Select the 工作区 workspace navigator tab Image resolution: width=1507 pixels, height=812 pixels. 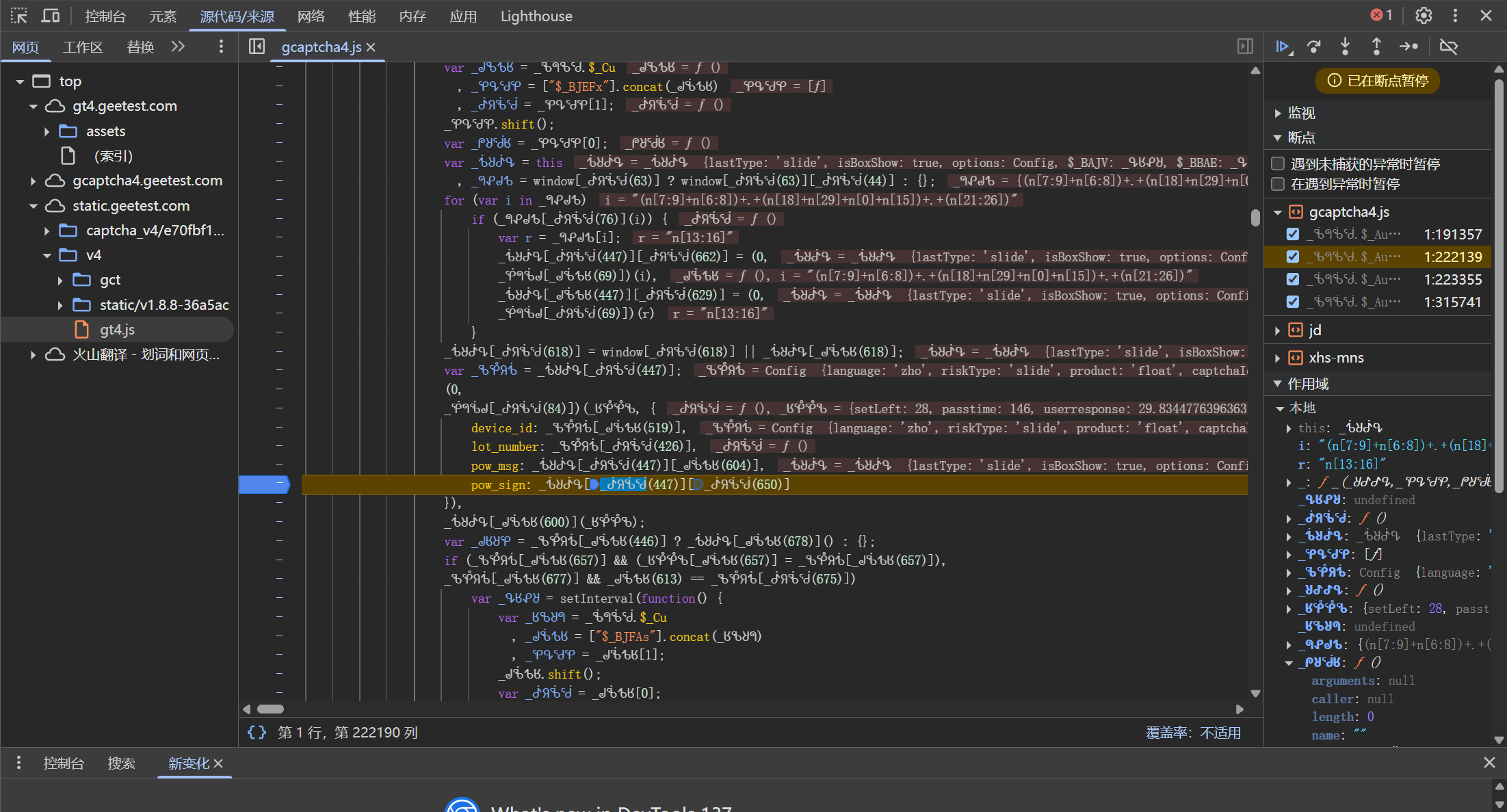tap(83, 47)
